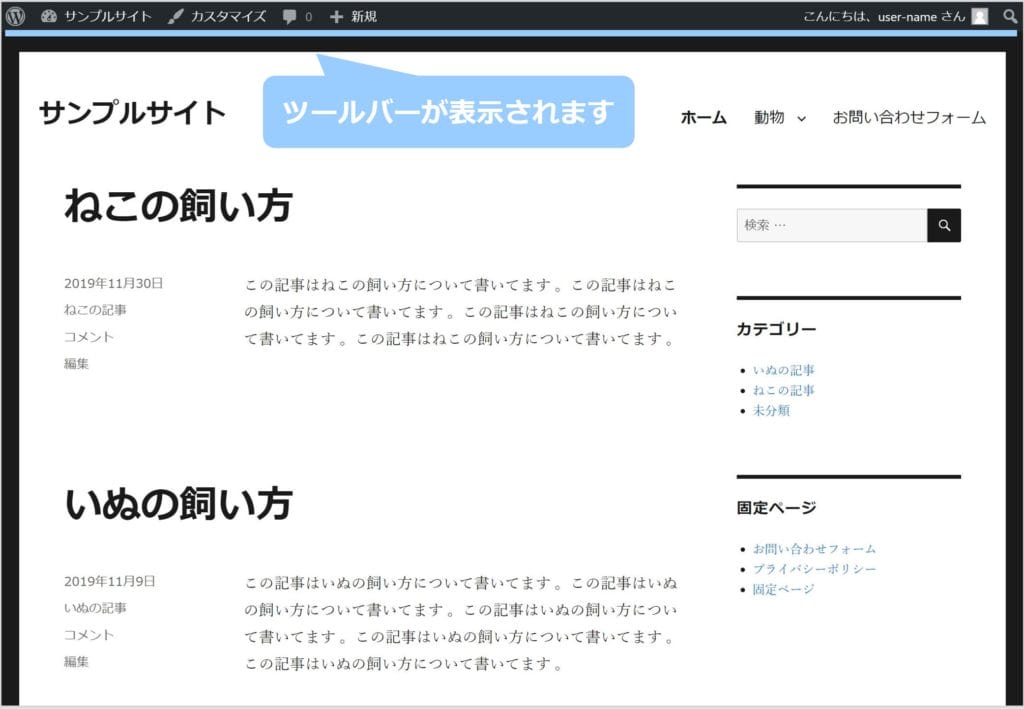The image size is (1024, 709).
Task: Open the ねこの飼い方 post title
Action: (x=178, y=206)
